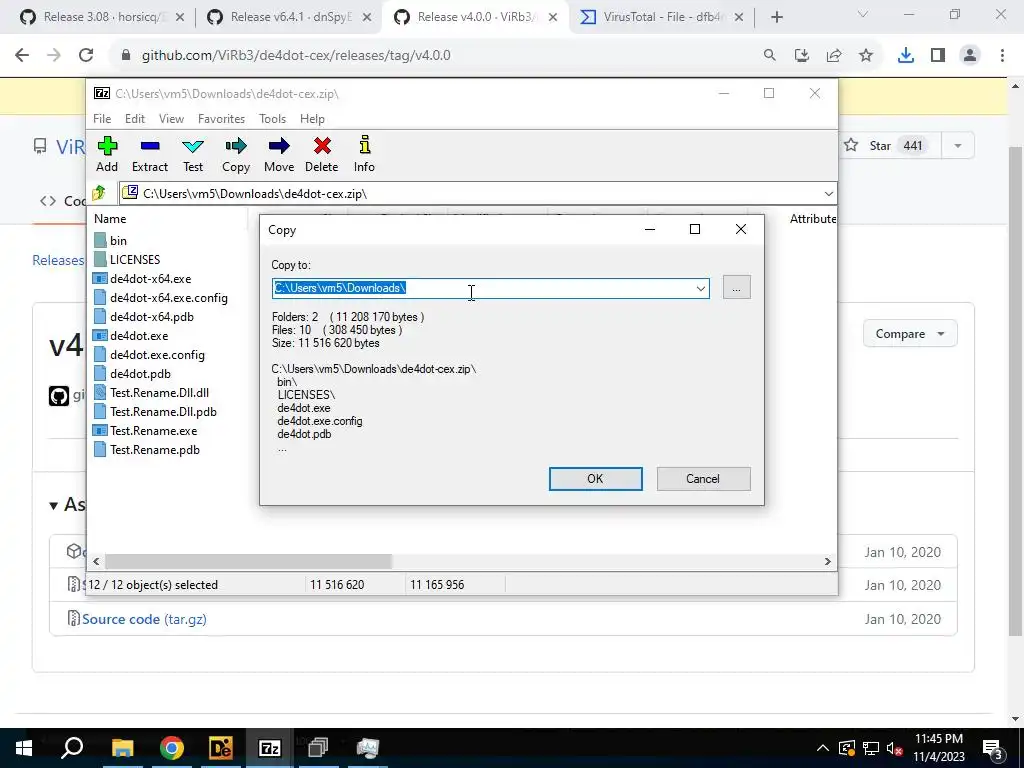Click the browse (...) button in the Copy dialog
The height and width of the screenshot is (768, 1024).
pos(737,288)
